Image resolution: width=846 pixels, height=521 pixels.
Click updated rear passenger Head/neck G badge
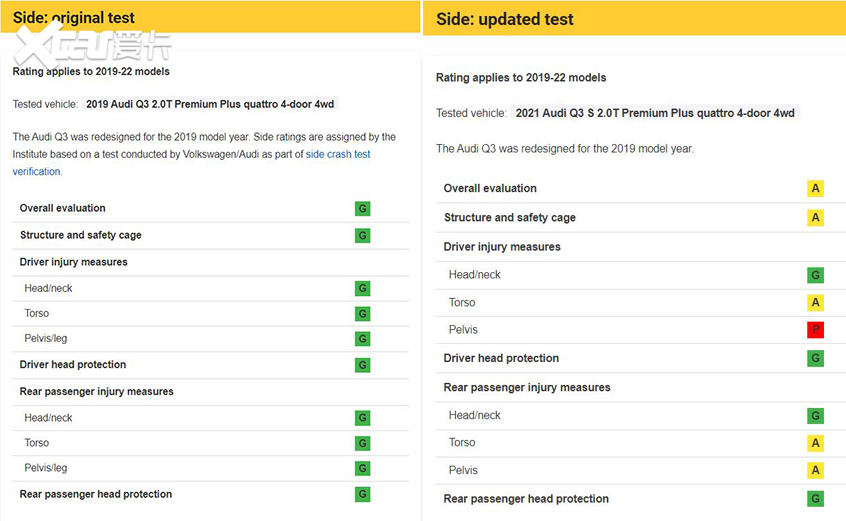tap(815, 416)
